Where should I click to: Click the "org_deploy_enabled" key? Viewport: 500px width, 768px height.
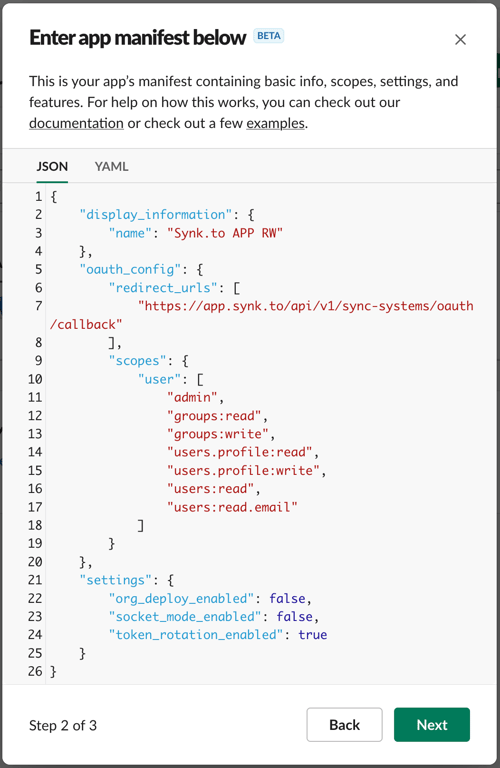pos(181,599)
